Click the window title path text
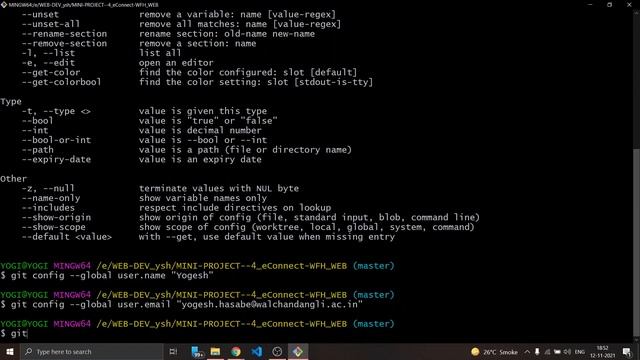The height and width of the screenshot is (360, 640). [83, 4]
